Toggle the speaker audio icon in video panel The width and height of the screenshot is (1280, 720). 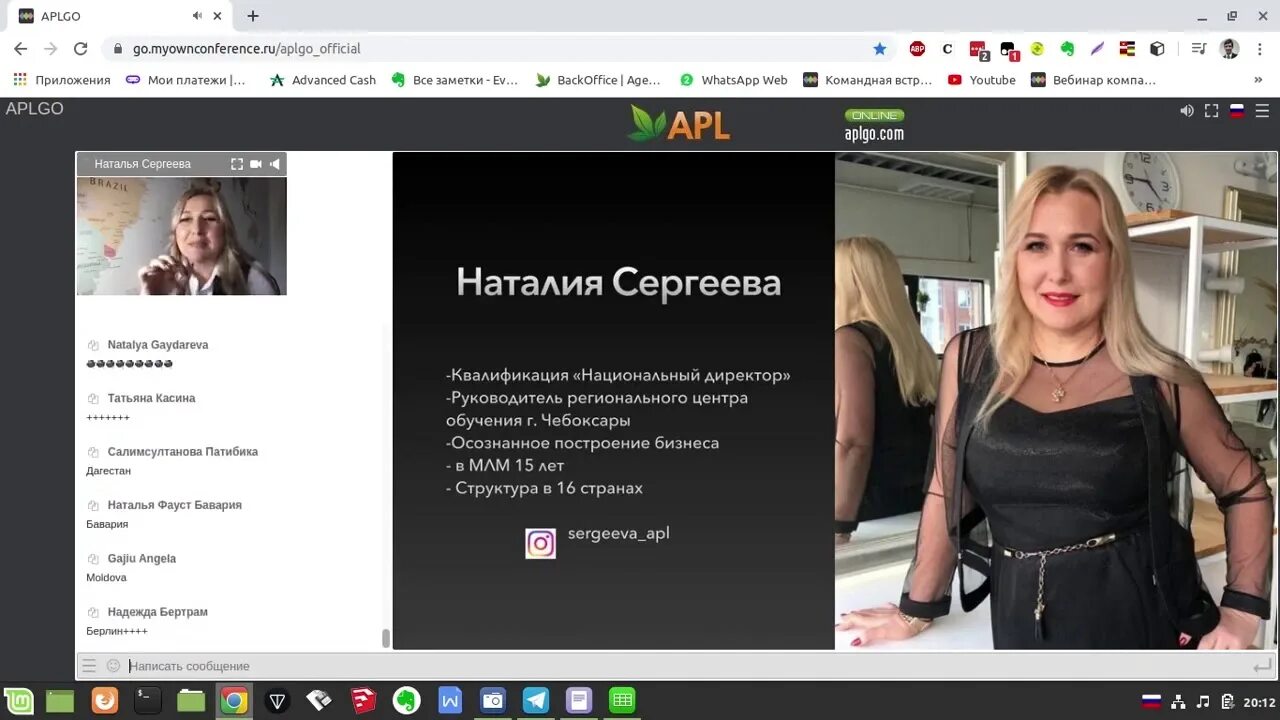tap(274, 164)
